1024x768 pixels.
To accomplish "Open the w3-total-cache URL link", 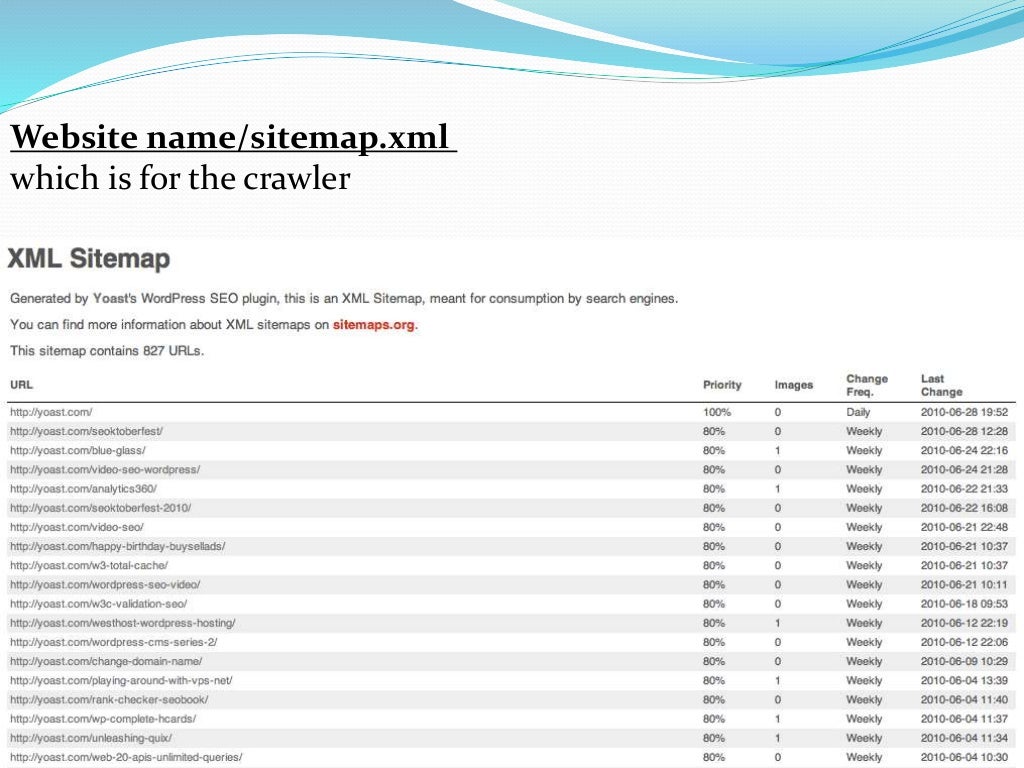I will click(89, 566).
